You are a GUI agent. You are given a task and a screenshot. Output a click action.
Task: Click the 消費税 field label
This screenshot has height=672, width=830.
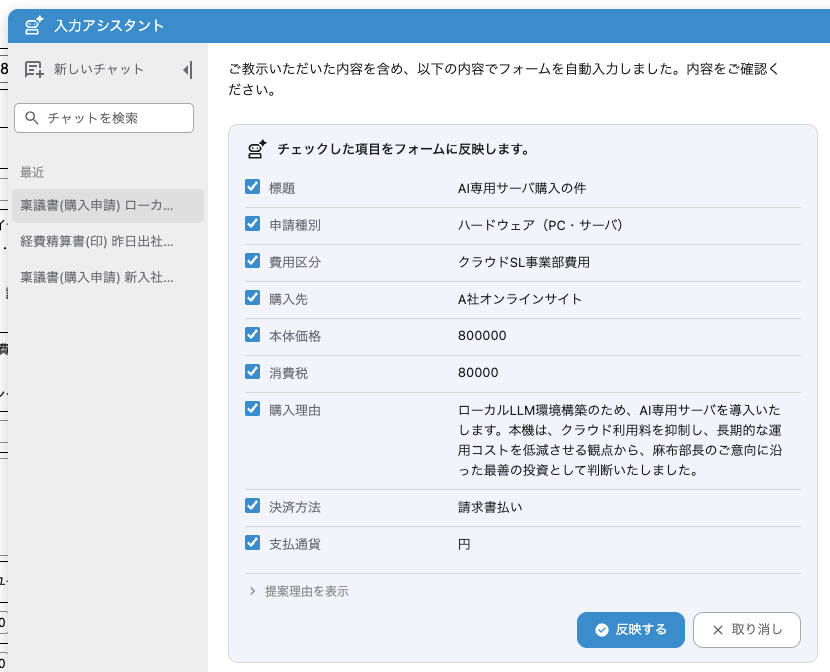point(288,374)
